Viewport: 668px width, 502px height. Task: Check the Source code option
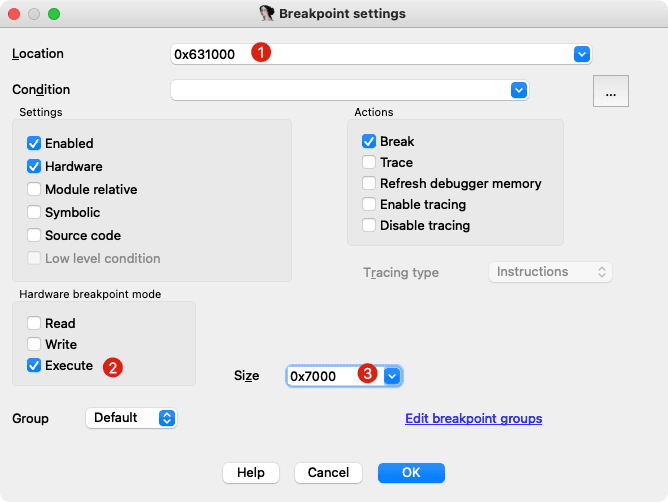coord(34,235)
